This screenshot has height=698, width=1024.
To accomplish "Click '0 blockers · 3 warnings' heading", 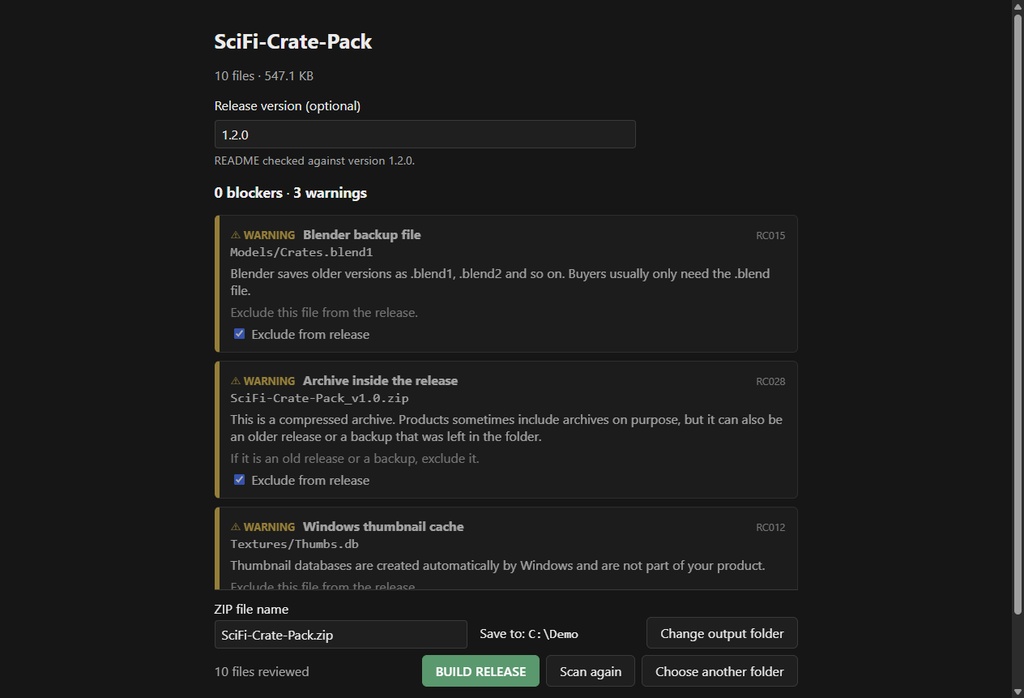I will click(291, 193).
